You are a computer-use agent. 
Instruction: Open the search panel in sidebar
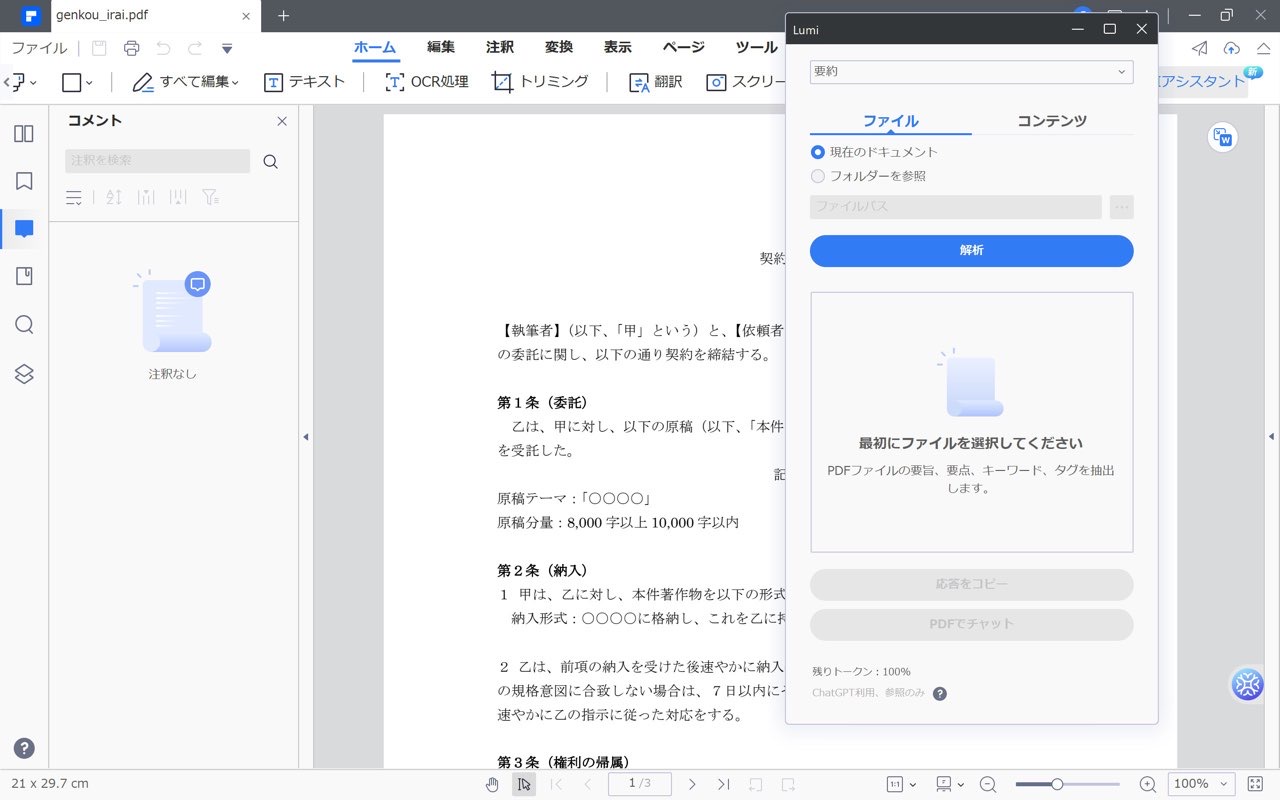click(x=23, y=325)
